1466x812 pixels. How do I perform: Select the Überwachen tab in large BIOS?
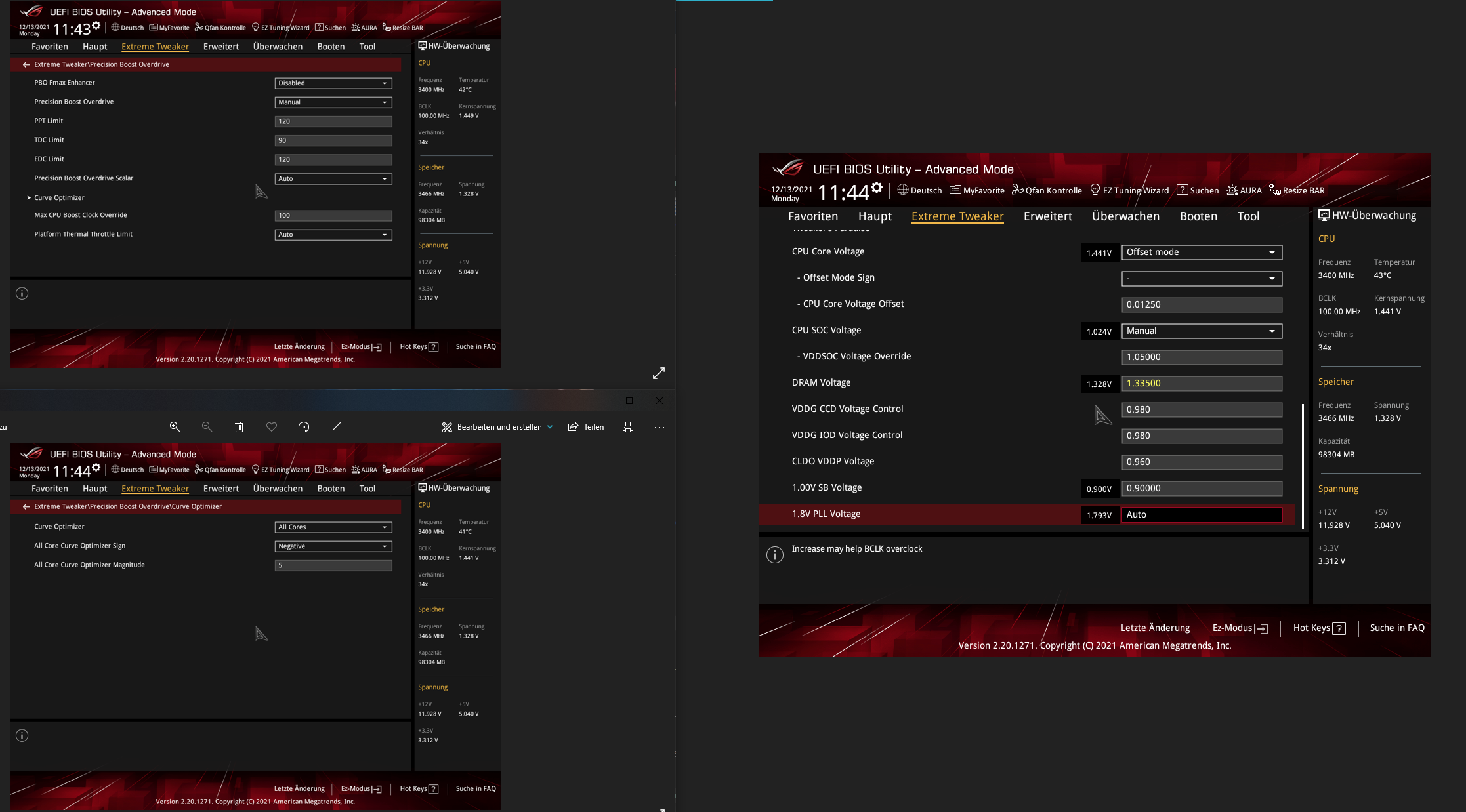(1125, 216)
